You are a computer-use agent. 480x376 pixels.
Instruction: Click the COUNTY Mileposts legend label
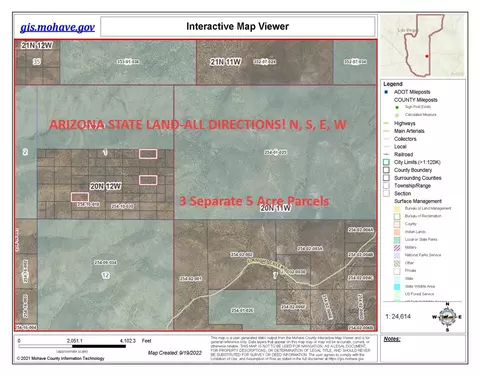[416, 100]
